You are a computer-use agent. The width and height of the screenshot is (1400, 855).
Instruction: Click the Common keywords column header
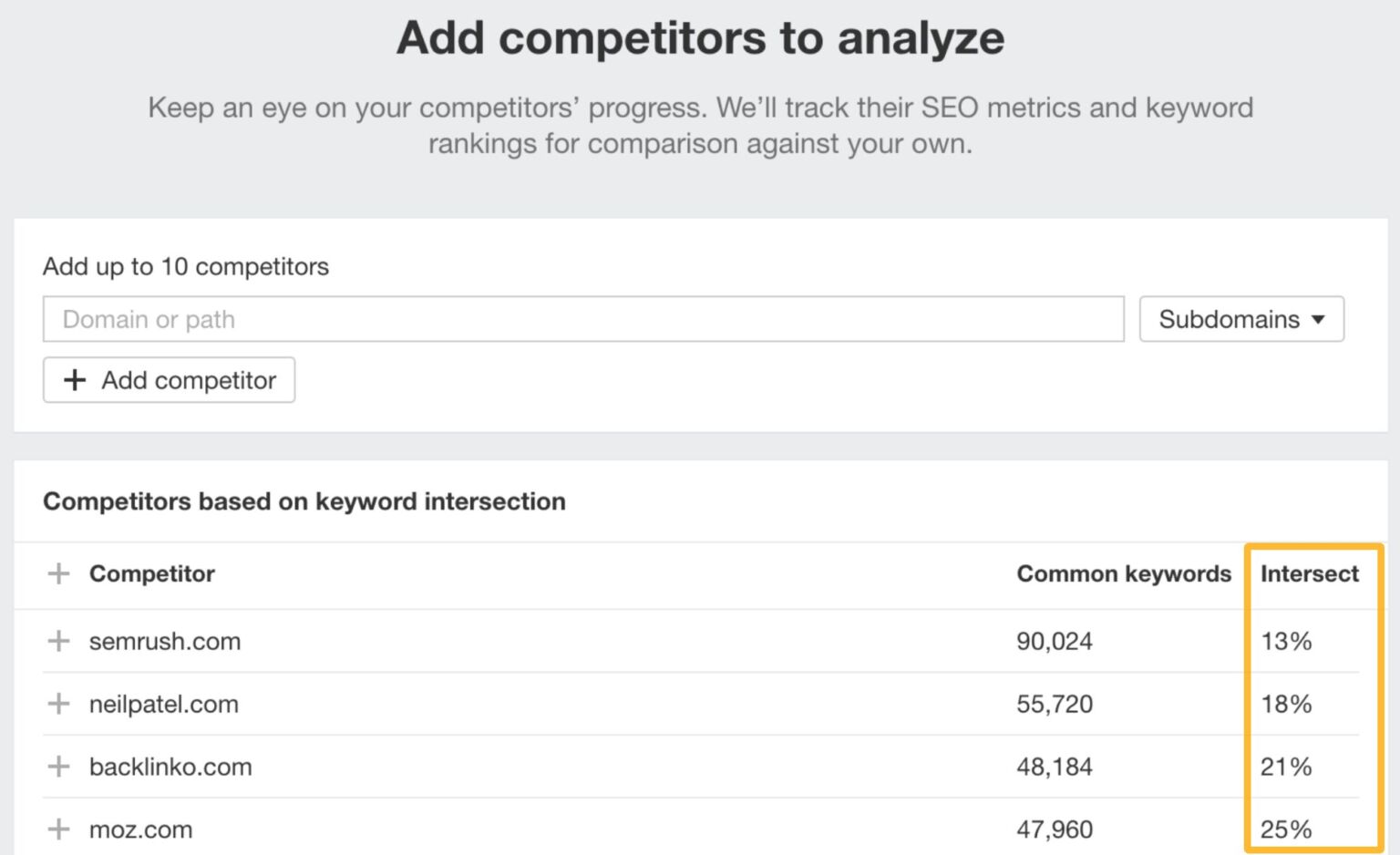(1123, 574)
